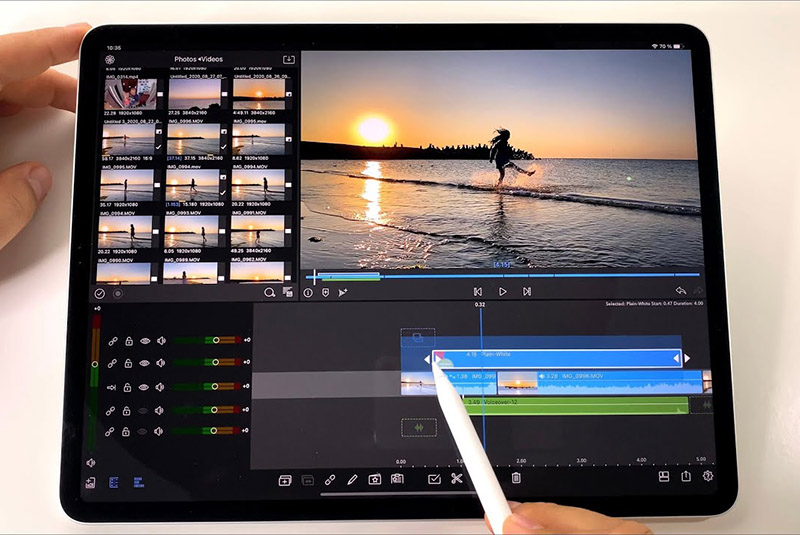The image size is (800, 535).
Task: Toggle link on the fourth track
Action: tap(112, 409)
